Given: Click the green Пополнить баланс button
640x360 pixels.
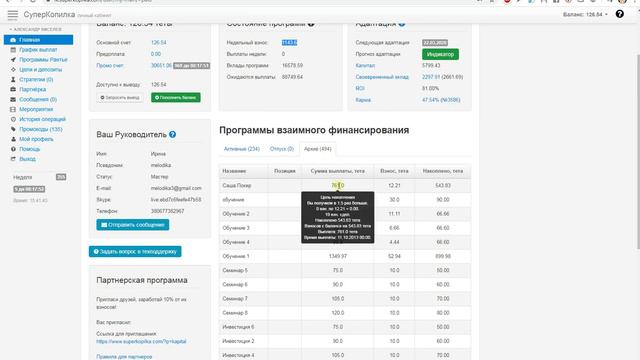Looking at the screenshot, I should tap(176, 98).
